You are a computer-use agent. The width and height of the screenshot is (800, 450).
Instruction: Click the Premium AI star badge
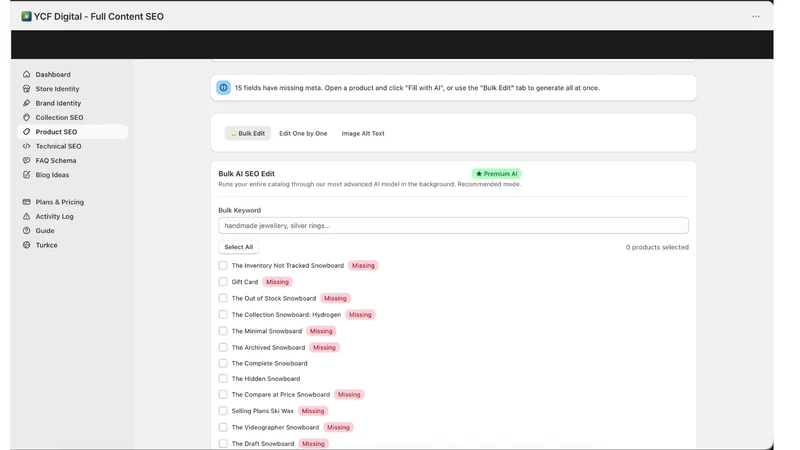(x=496, y=174)
